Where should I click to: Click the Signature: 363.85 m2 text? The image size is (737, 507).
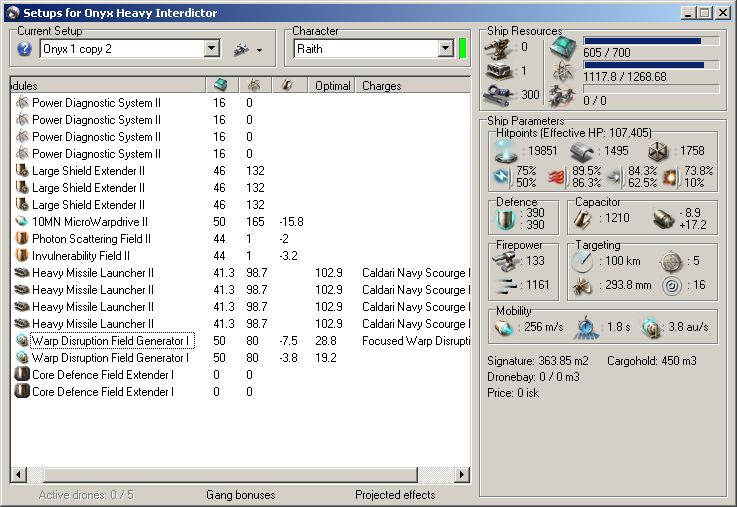tap(537, 361)
